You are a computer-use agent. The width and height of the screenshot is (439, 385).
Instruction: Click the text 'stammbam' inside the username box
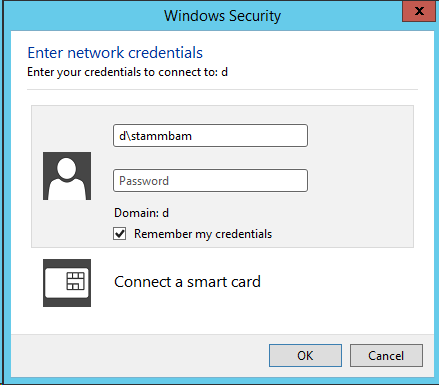click(161, 136)
